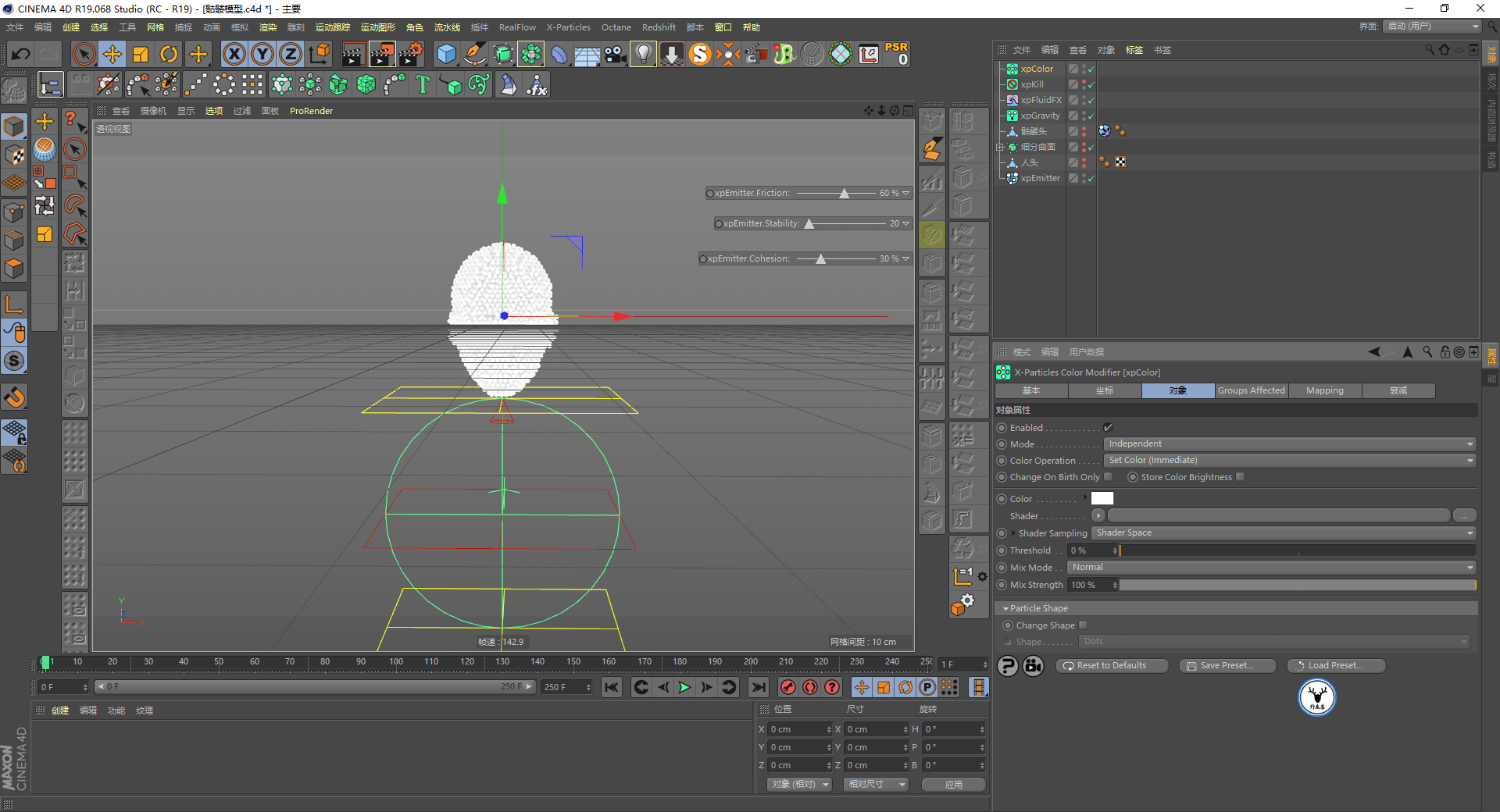Open the Octane menu
The width and height of the screenshot is (1500, 812).
coord(616,27)
